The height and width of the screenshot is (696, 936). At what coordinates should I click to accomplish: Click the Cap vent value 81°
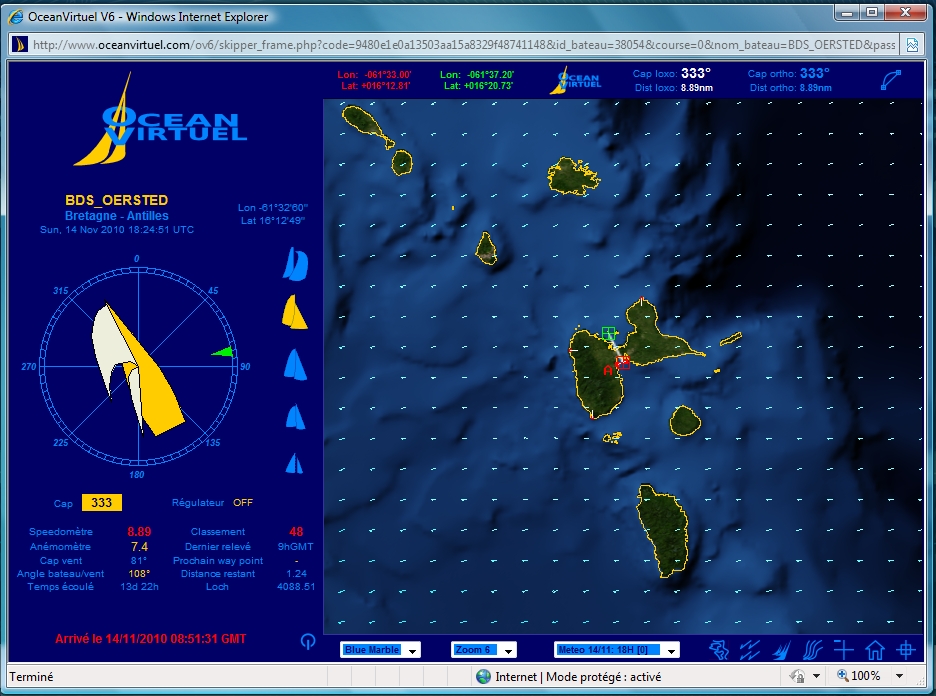tap(138, 561)
